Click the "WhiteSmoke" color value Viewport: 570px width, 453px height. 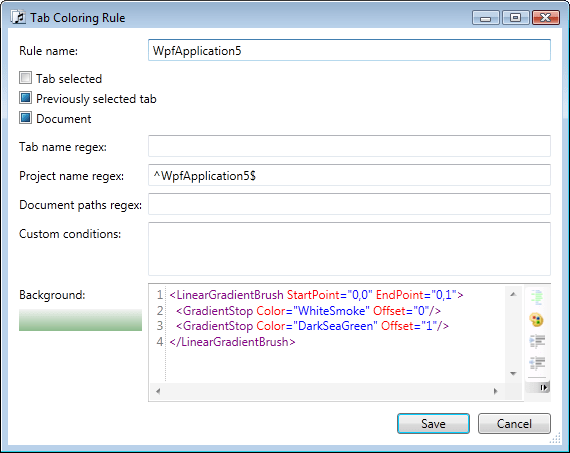point(331,311)
